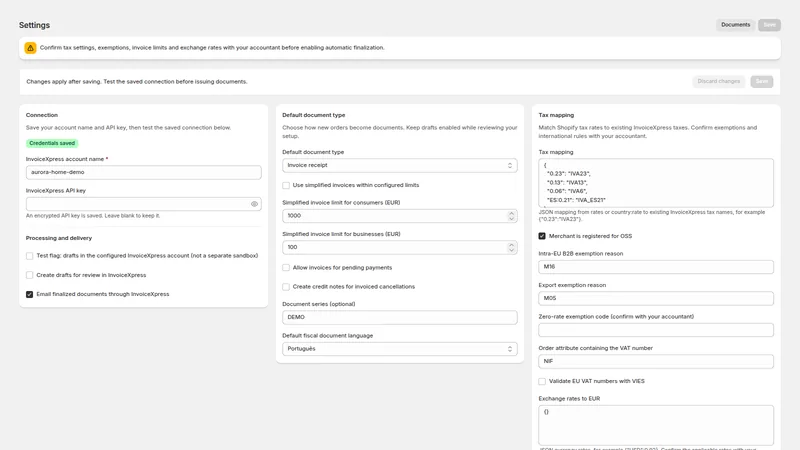Click the Processing and delivery heading
This screenshot has height=450, width=800.
[59, 238]
